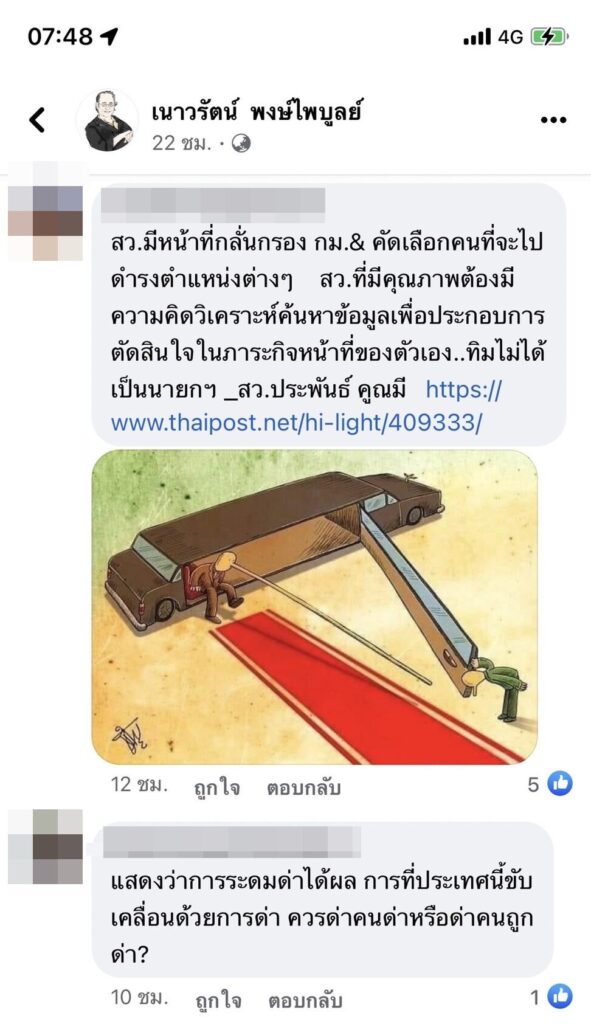Tap the 22 ชม. post timestamp
Viewport: 591px width, 1024px height.
182,143
